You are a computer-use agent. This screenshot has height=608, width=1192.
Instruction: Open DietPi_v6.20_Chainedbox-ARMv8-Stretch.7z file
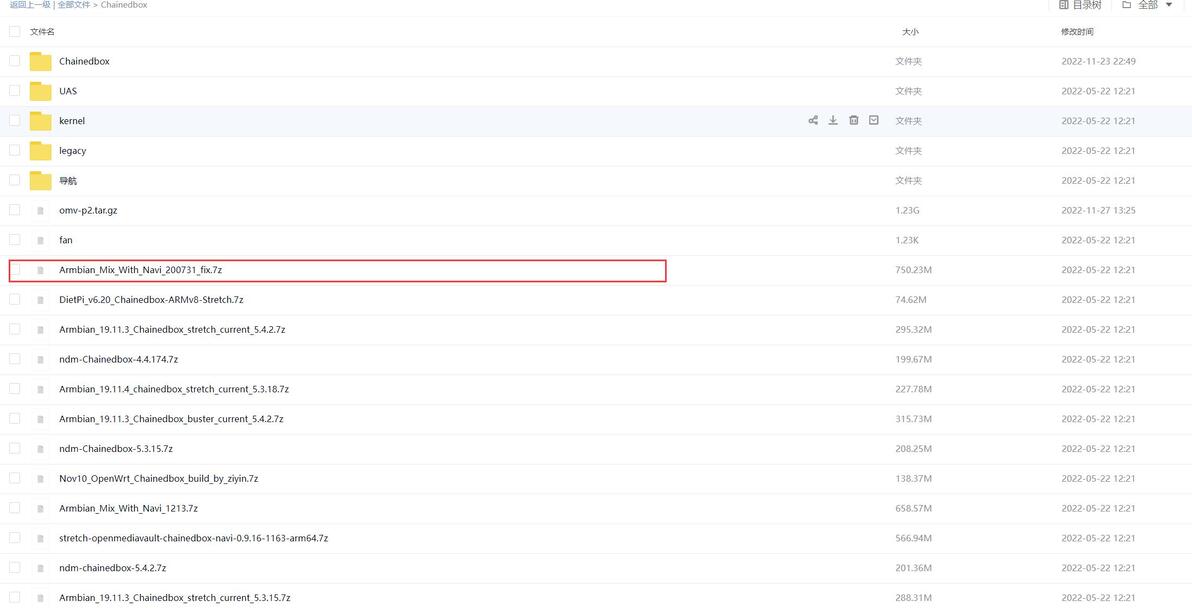(151, 299)
